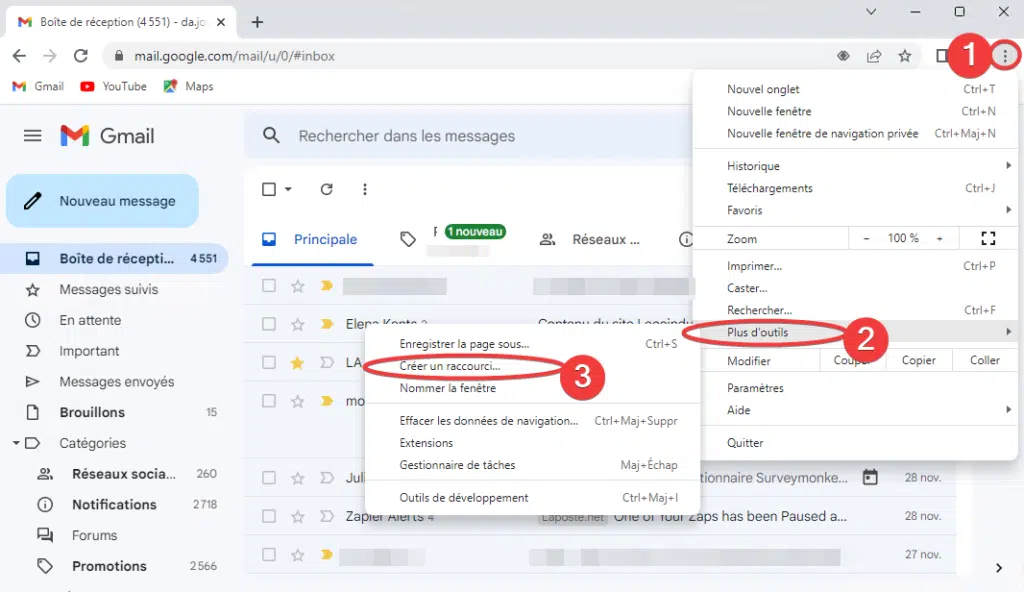The image size is (1024, 592).
Task: Switch to the Principale tab
Action: pos(312,239)
